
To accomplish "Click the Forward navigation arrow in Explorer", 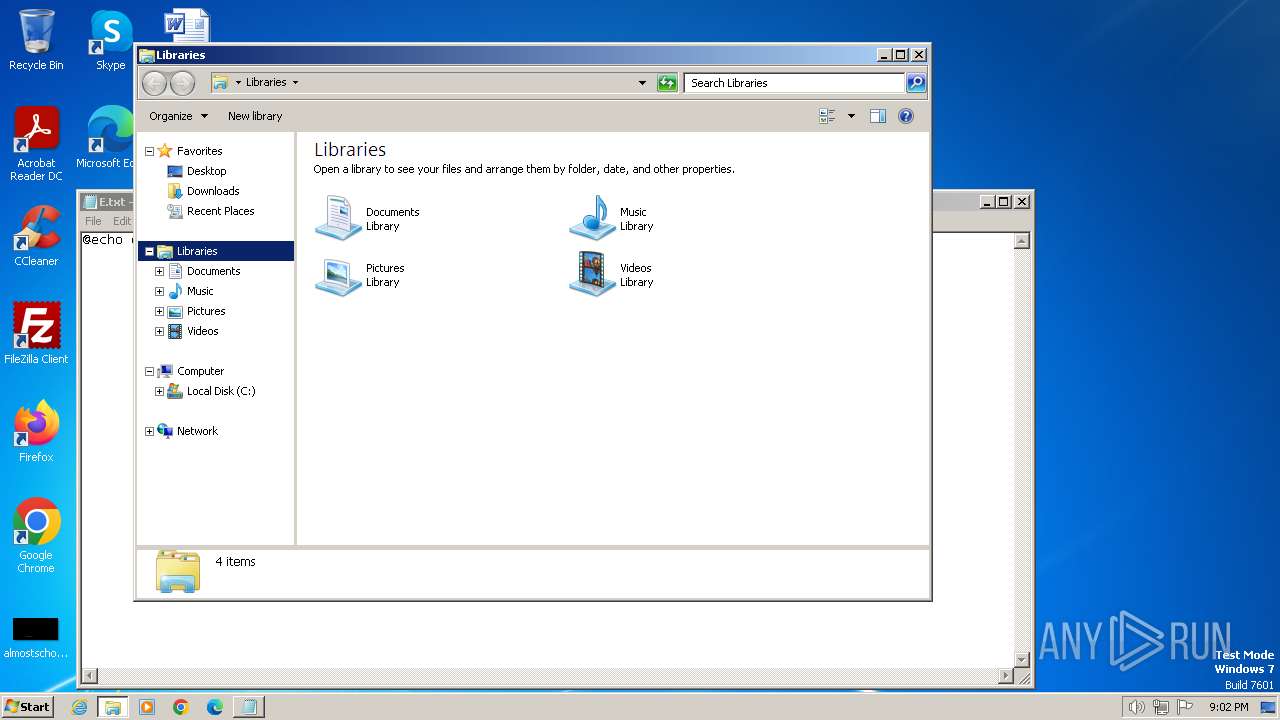I will (182, 83).
